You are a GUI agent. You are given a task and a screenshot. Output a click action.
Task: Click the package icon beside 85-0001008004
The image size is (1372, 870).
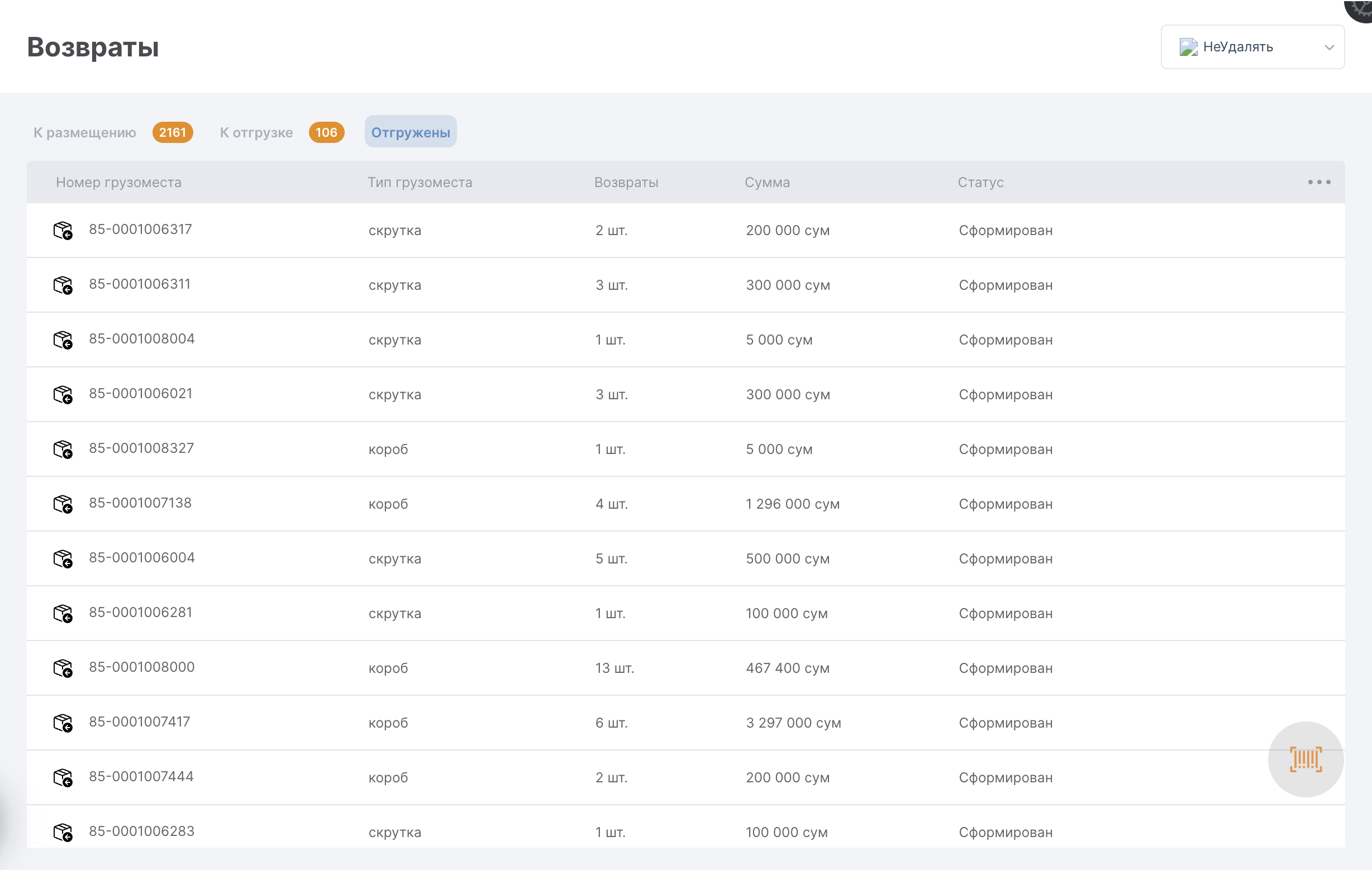point(63,340)
